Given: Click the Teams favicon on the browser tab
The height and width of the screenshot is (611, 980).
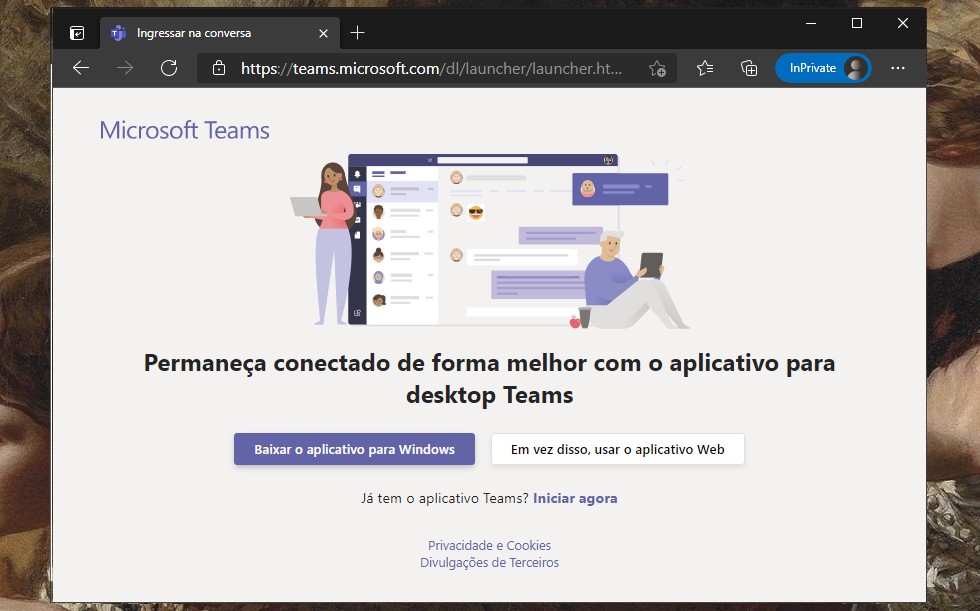Looking at the screenshot, I should click(118, 33).
